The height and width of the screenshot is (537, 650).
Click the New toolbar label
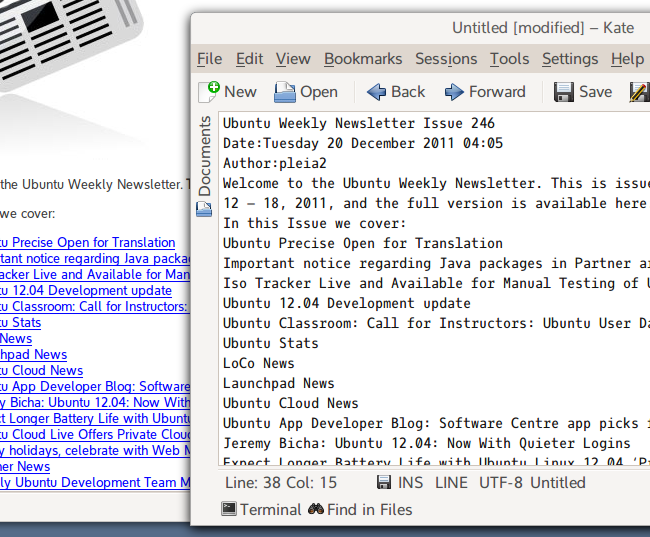click(x=240, y=92)
